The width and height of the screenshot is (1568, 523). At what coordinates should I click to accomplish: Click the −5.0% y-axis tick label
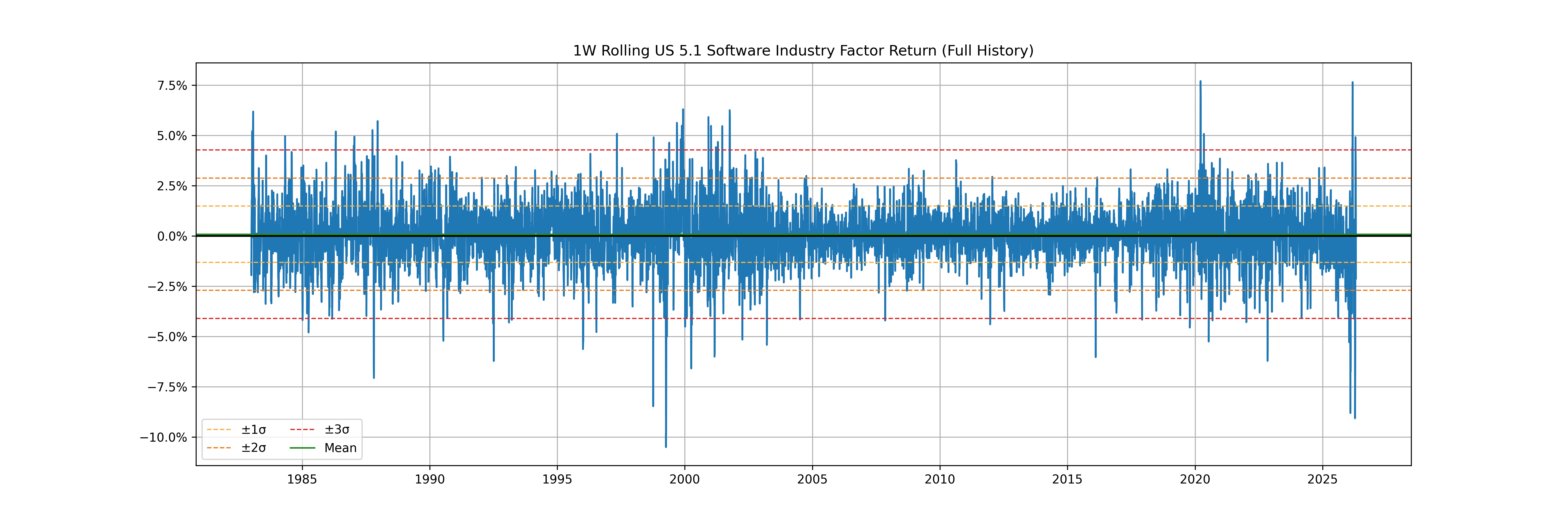167,337
